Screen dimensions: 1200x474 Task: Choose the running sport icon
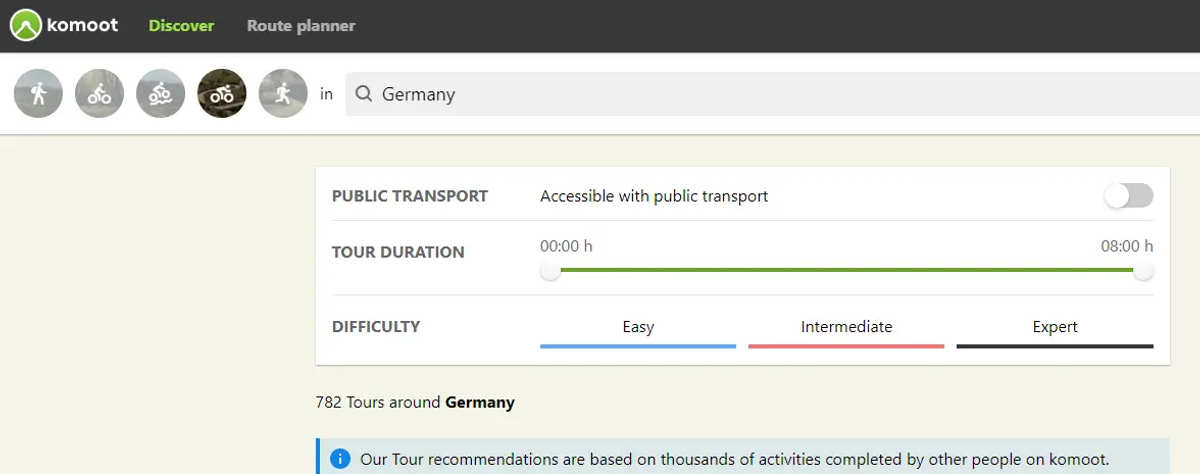click(x=283, y=94)
